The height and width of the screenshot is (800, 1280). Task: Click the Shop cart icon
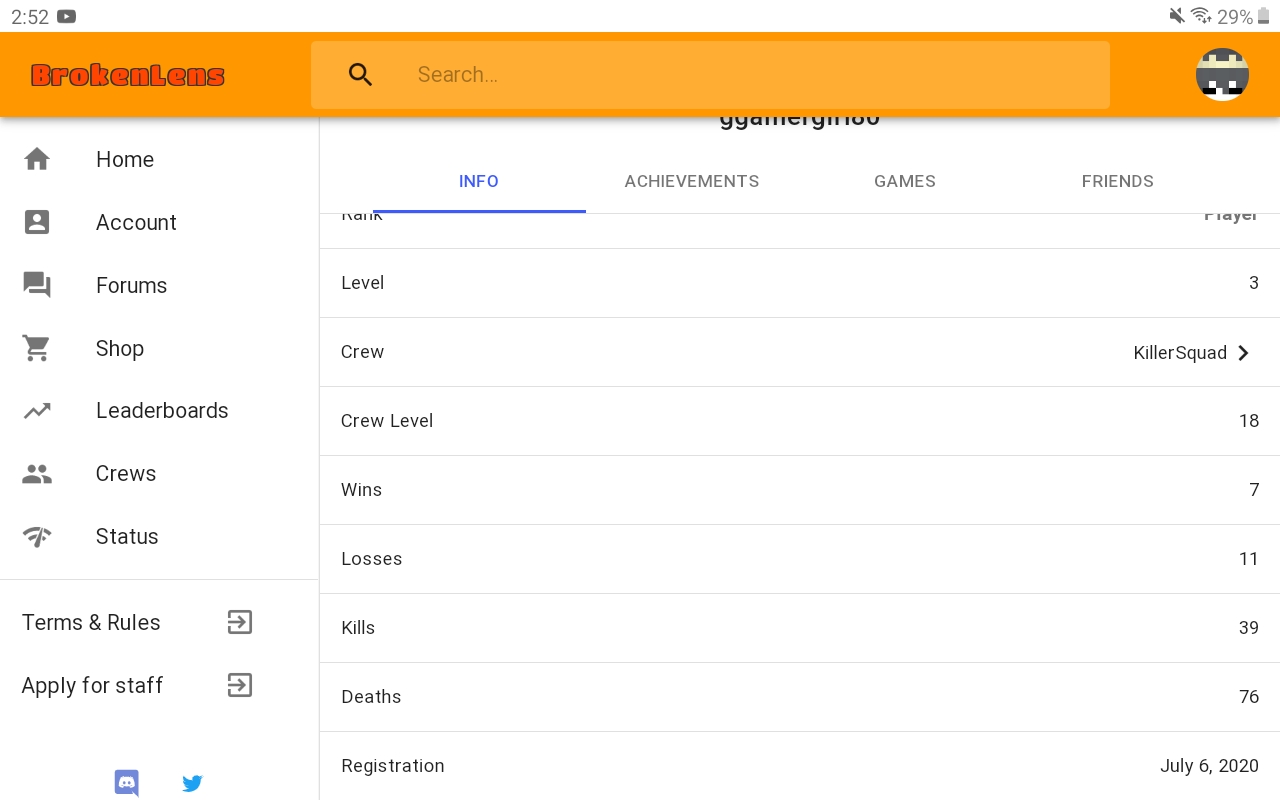pos(37,348)
